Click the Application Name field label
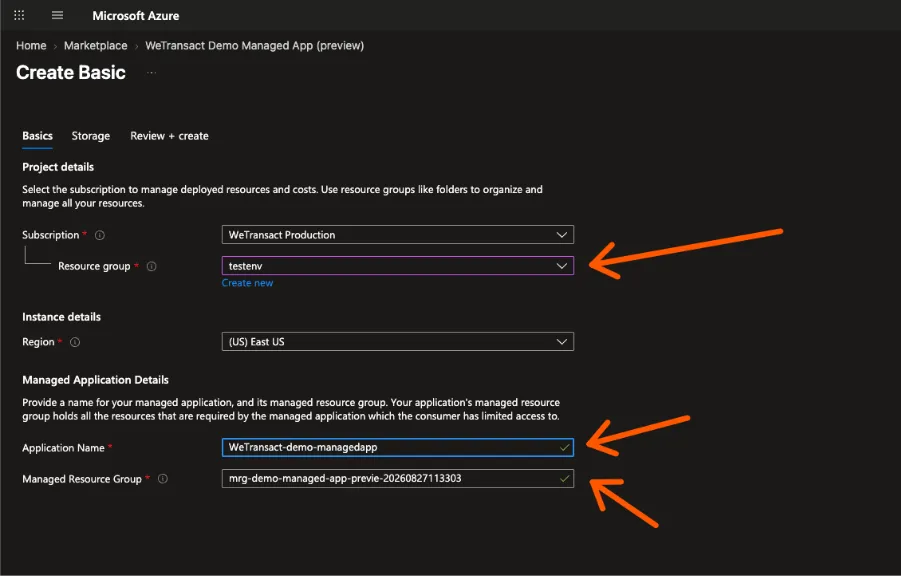The height and width of the screenshot is (576, 901). click(x=63, y=448)
